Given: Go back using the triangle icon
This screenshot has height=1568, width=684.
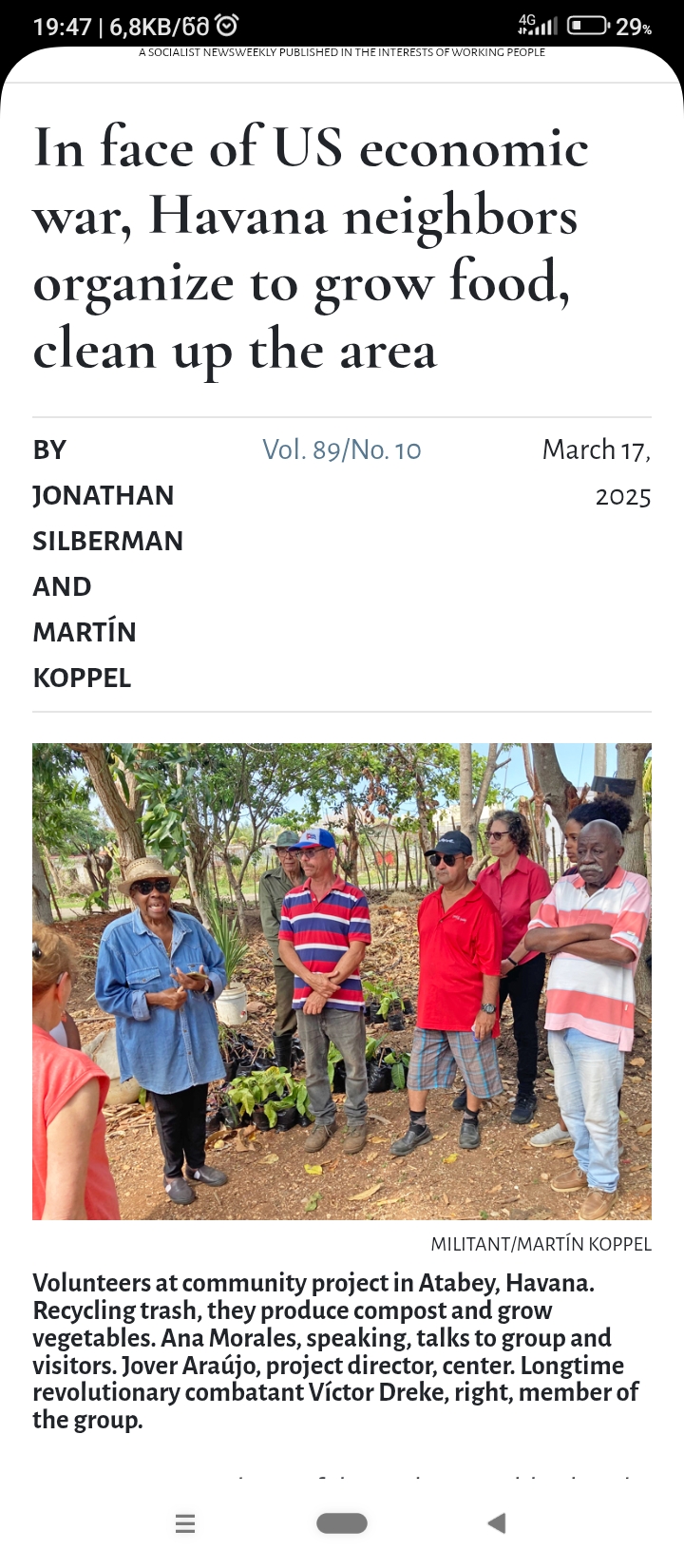Looking at the screenshot, I should point(496,1523).
